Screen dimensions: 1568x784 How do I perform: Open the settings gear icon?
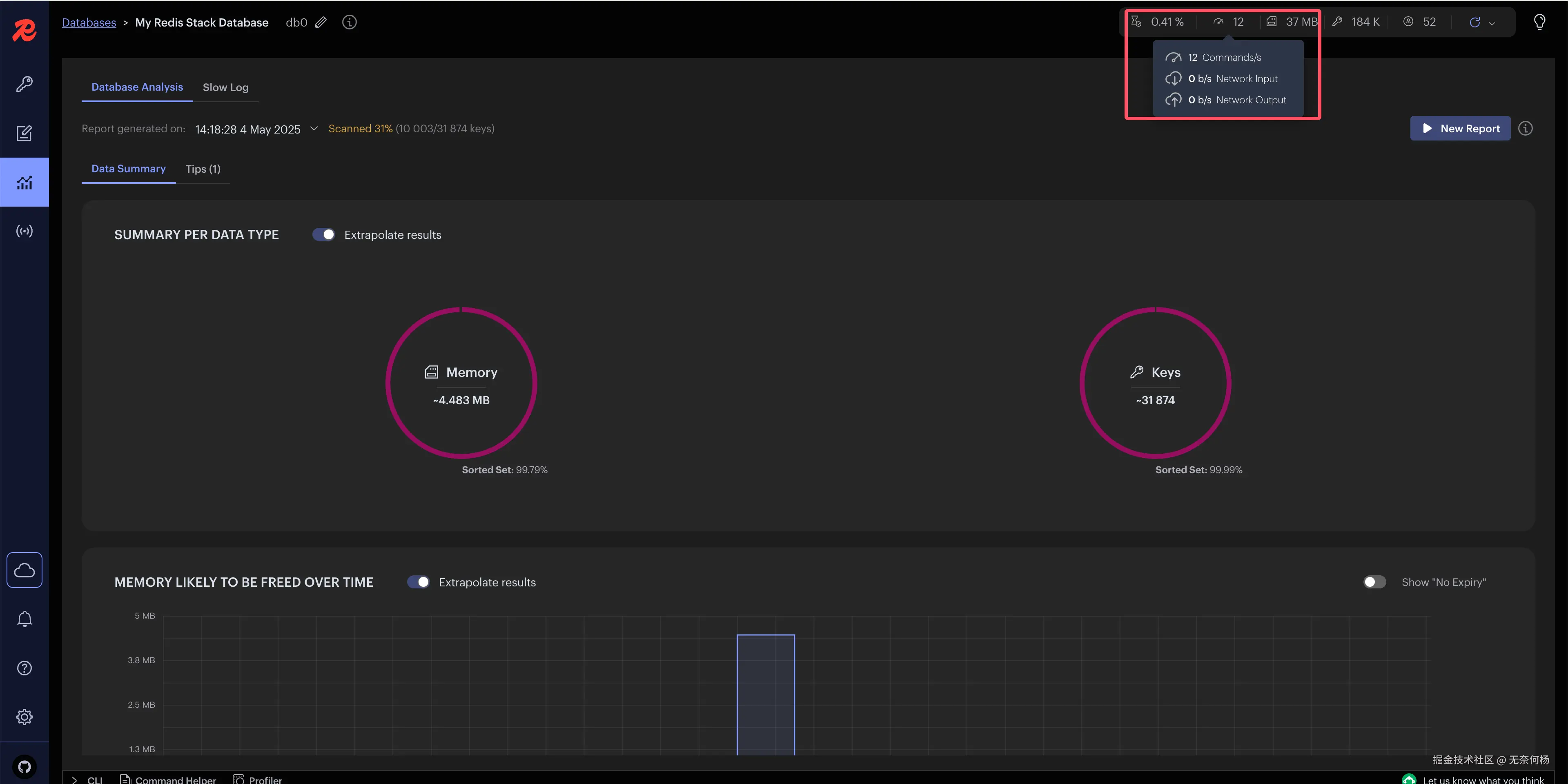[x=24, y=717]
